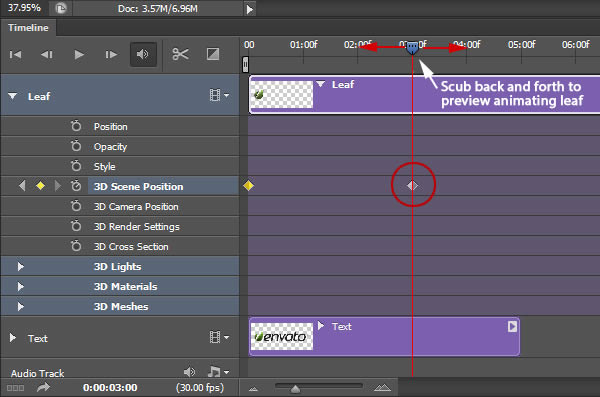Screen dimensions: 600x397
Task: Choose a transition with square icon
Action: click(x=213, y=54)
